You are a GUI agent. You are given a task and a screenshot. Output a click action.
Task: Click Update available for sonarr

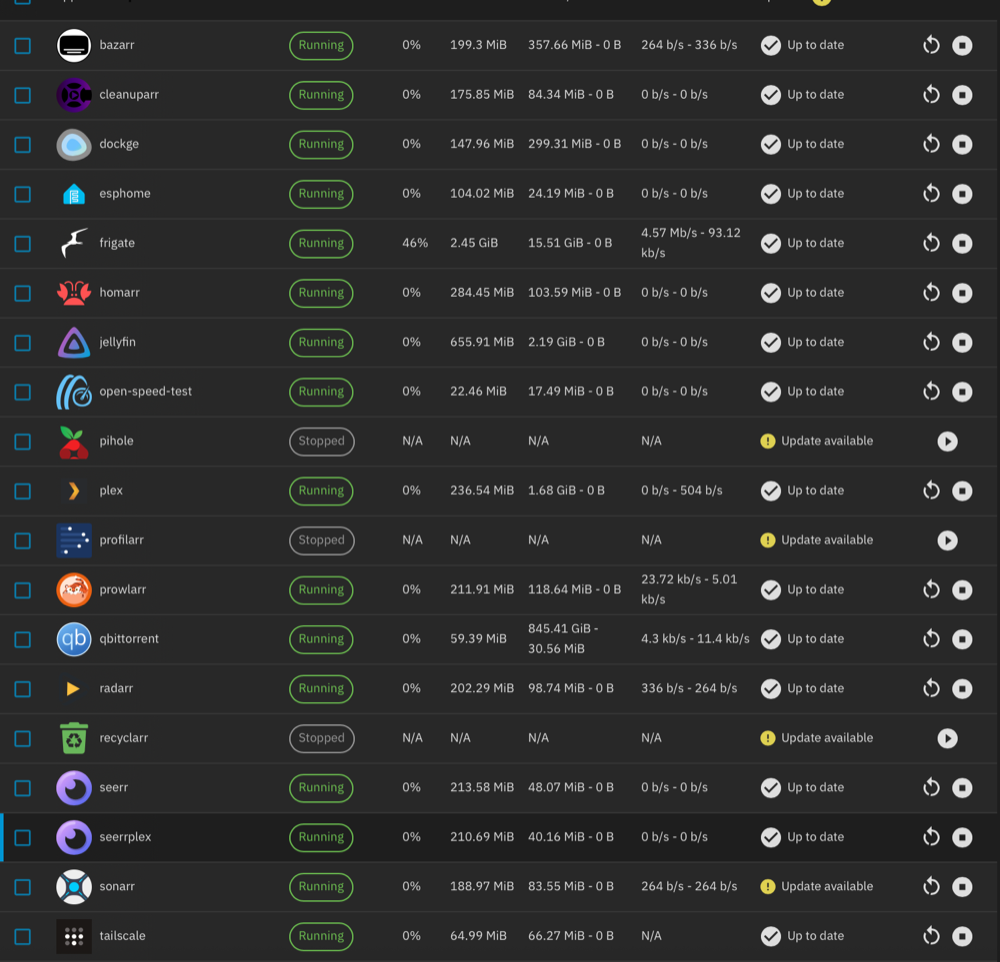[x=817, y=886]
